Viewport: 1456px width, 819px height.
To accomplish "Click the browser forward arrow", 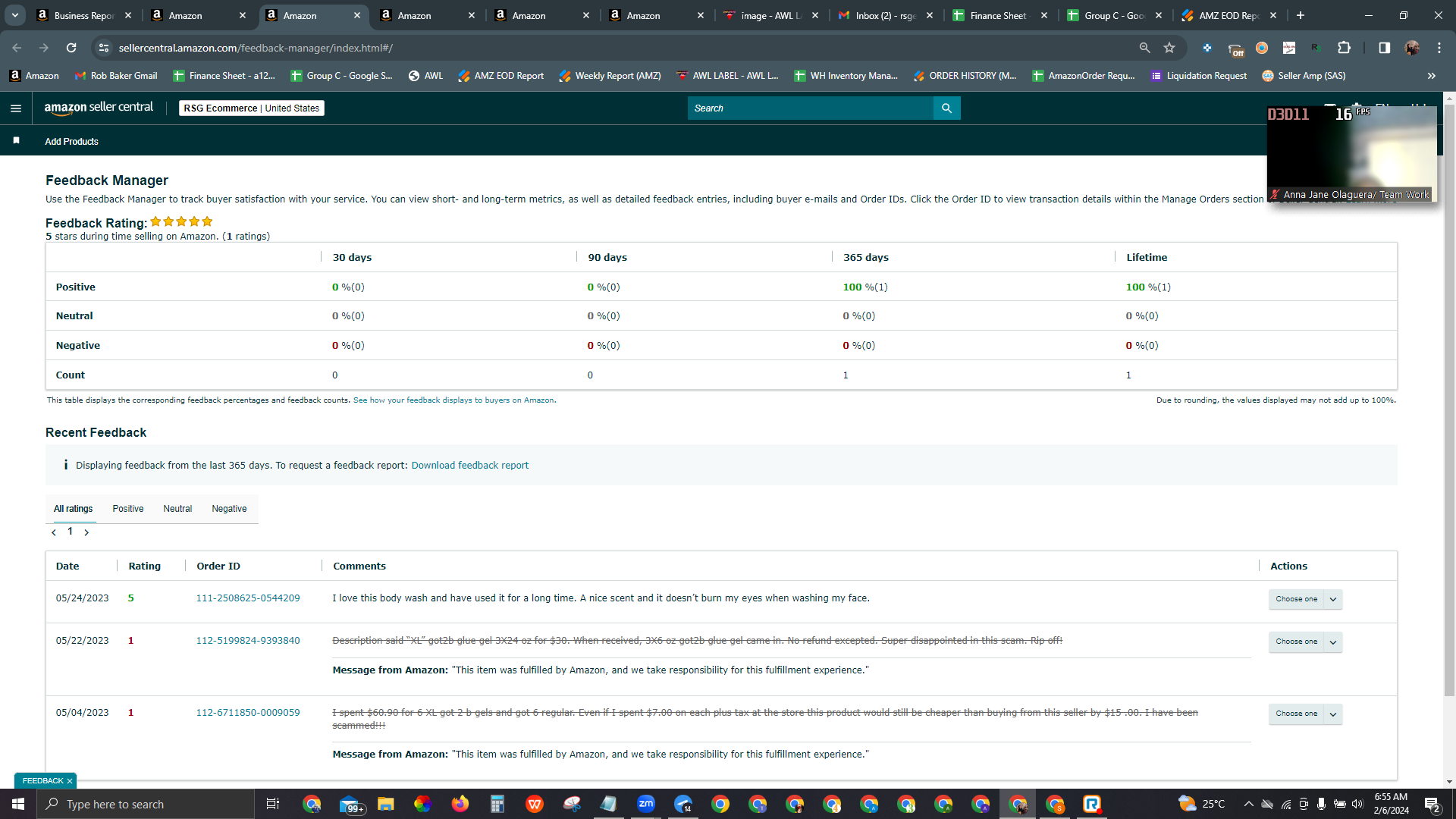I will pos(44,48).
